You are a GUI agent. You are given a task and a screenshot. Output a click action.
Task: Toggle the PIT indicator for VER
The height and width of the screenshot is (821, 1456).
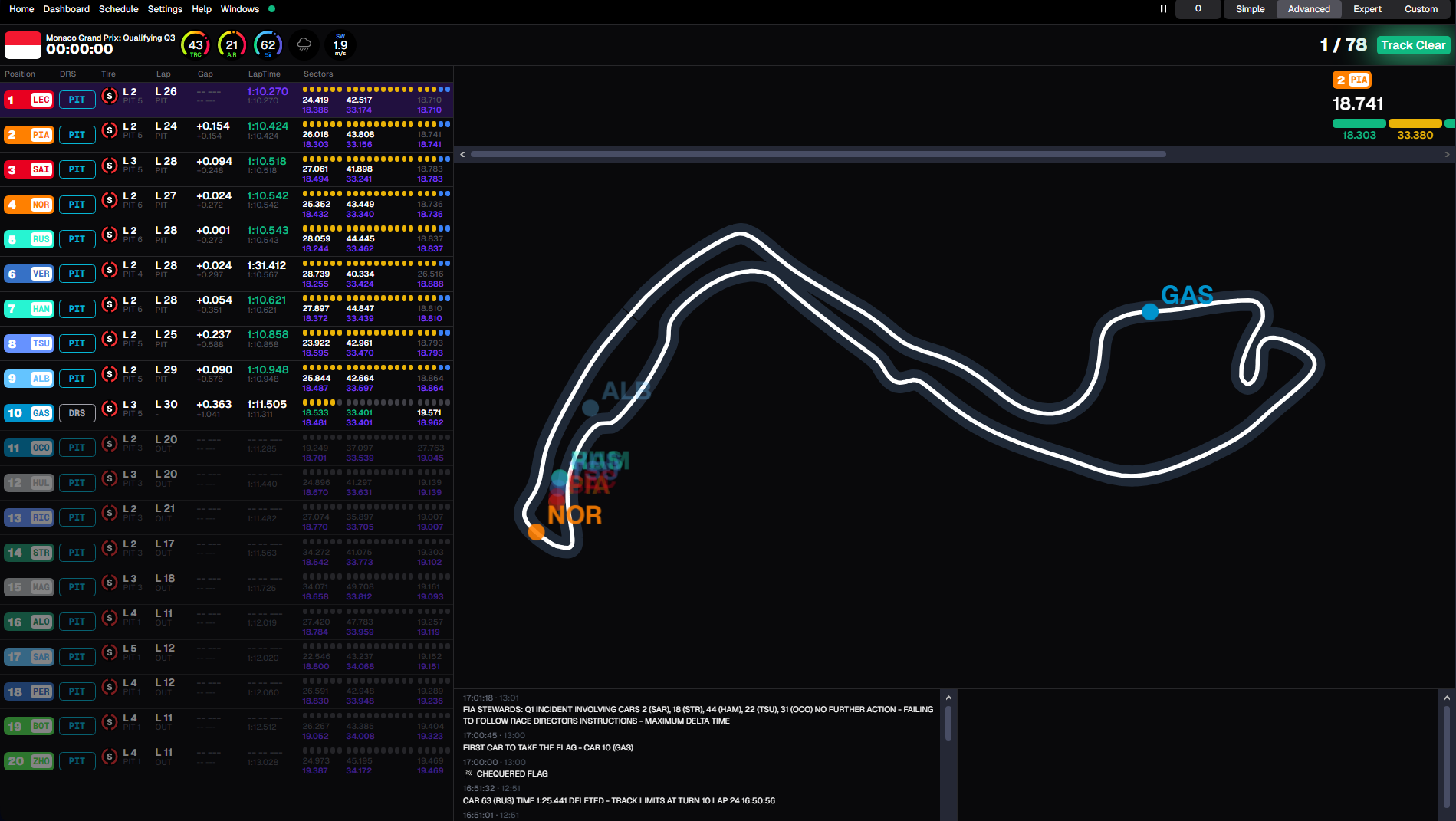pyautogui.click(x=77, y=274)
